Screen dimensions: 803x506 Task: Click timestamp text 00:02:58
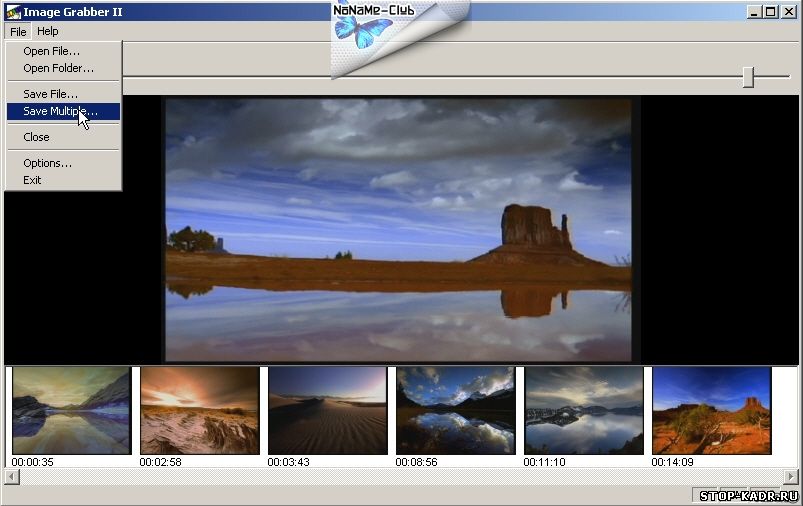[x=160, y=462]
